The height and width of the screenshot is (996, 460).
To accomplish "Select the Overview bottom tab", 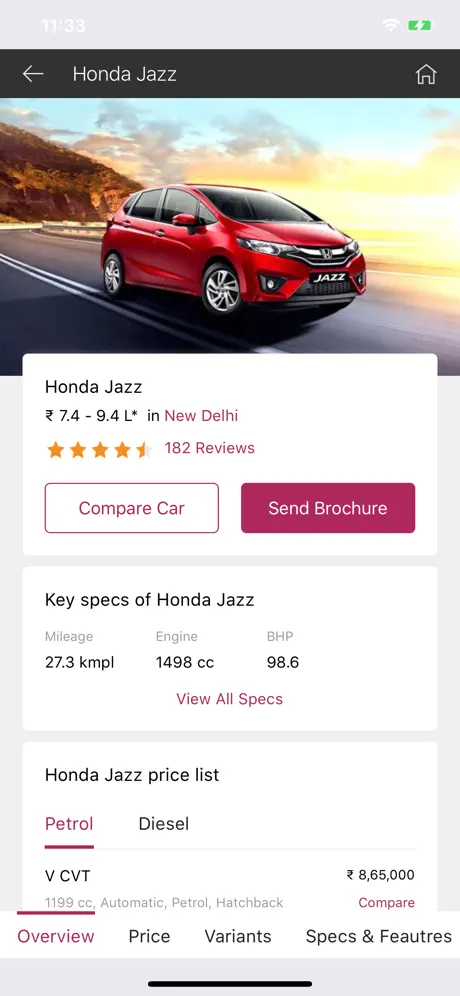I will click(x=56, y=936).
